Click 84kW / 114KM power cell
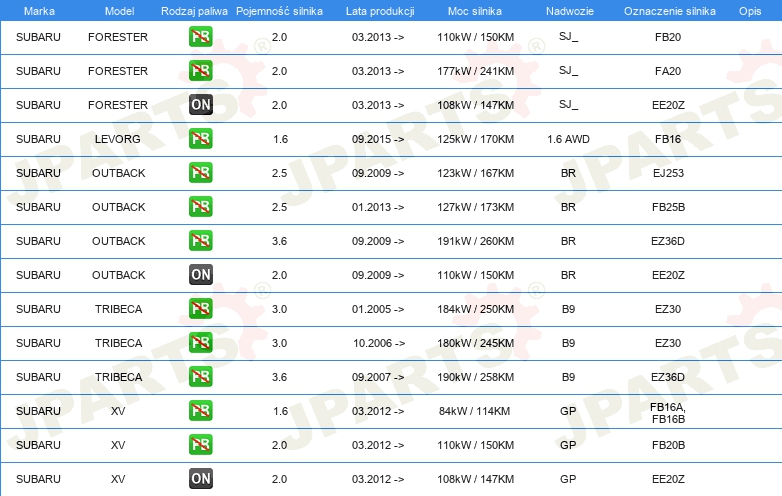Viewport: 782px width, 496px height. (x=474, y=411)
